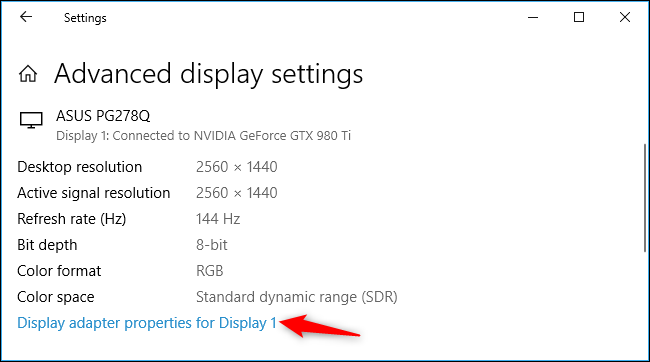Close the Settings window

tap(625, 17)
